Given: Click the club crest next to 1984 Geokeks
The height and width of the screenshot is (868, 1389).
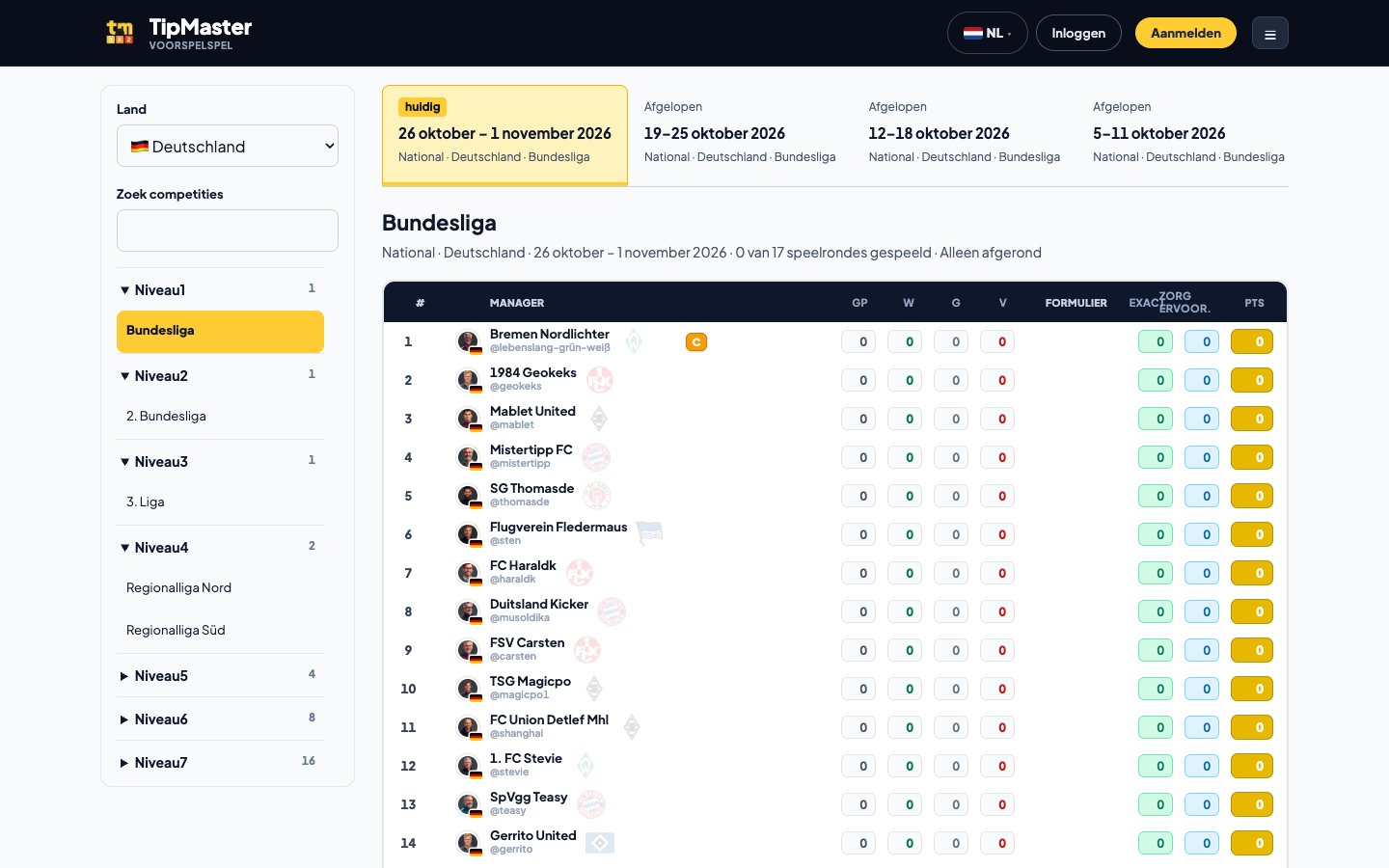Looking at the screenshot, I should [x=600, y=379].
